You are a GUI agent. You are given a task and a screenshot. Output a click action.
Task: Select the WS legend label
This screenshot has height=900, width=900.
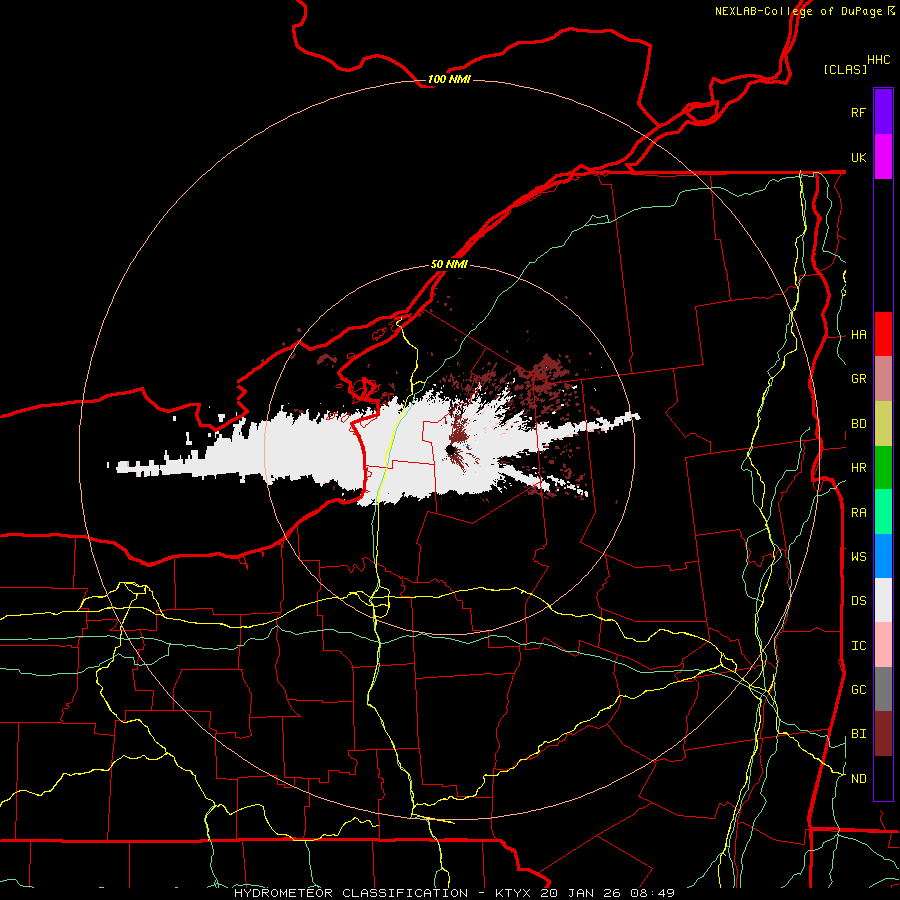(x=858, y=557)
